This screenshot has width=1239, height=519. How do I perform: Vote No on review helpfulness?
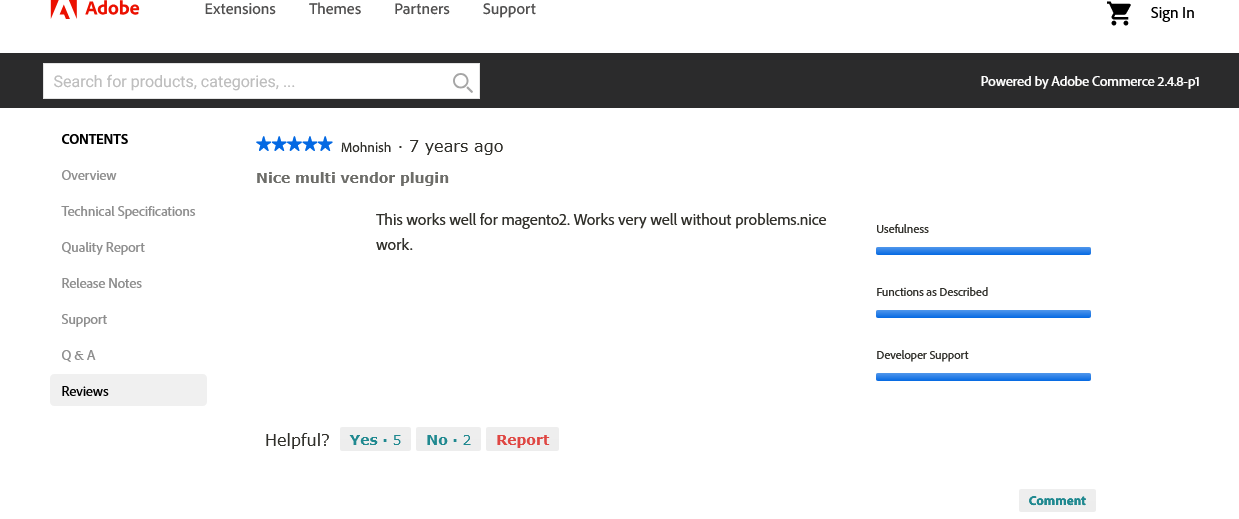click(x=448, y=439)
